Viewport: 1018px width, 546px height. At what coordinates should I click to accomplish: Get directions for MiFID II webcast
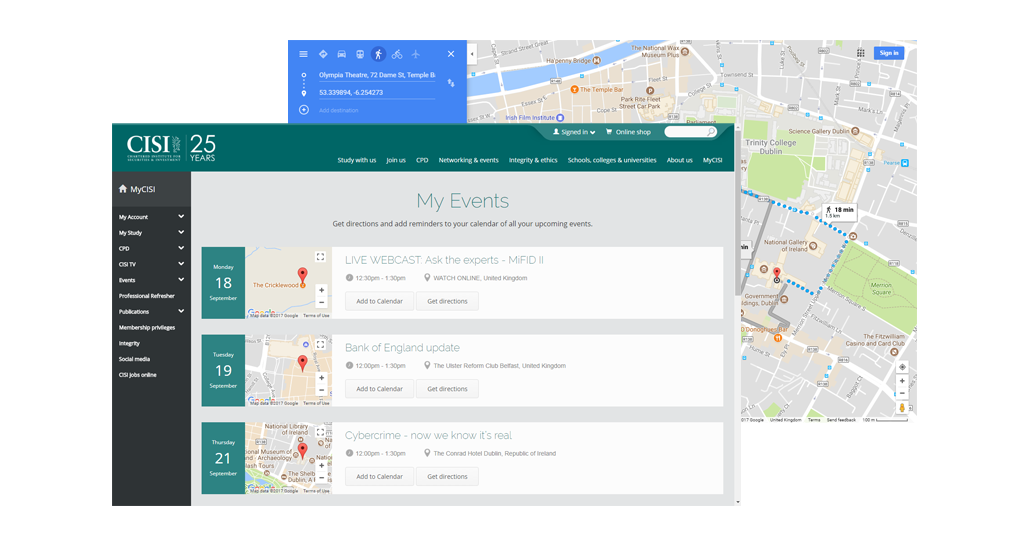coord(447,301)
